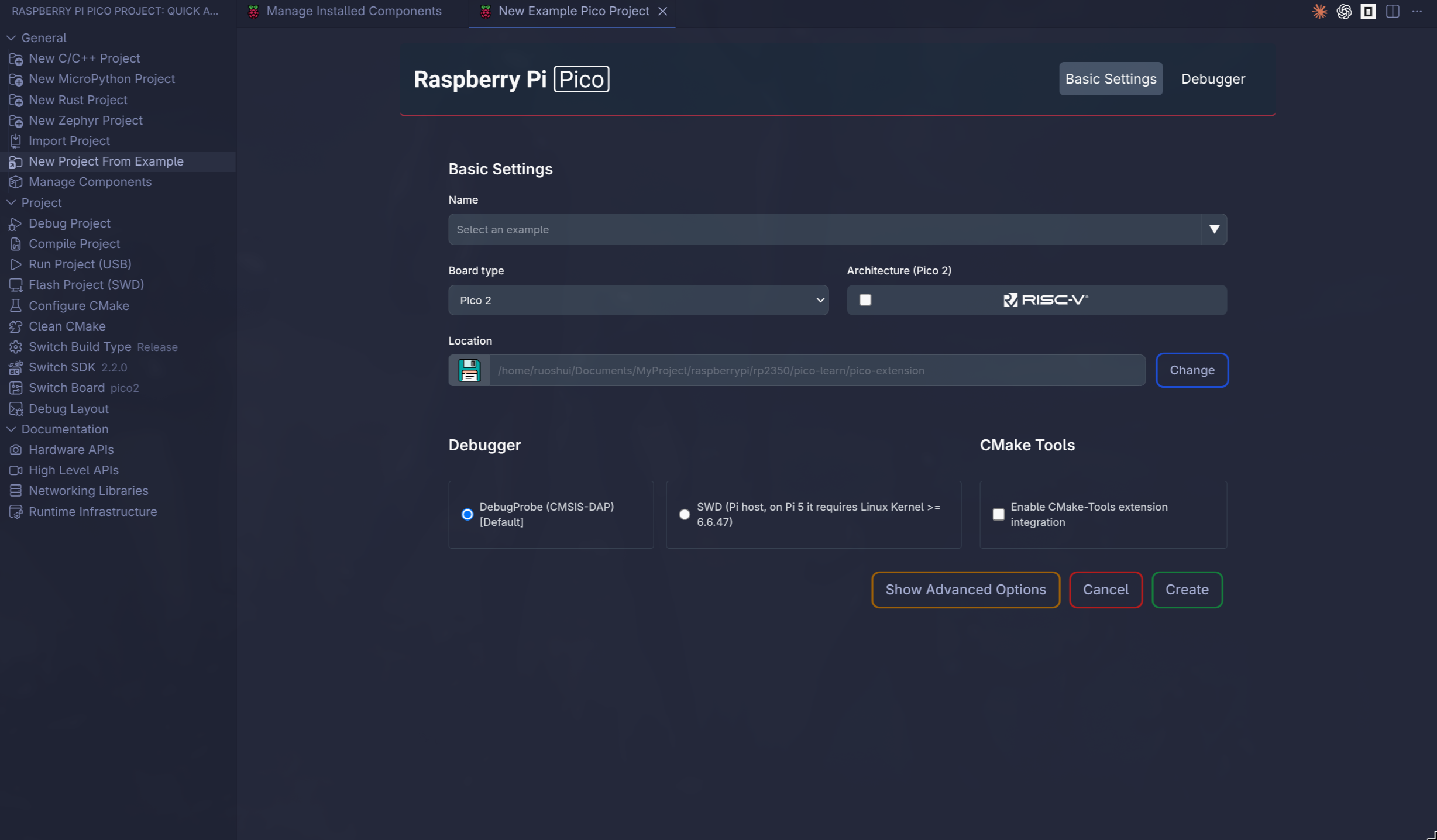Click the Compile Project file icon
The image size is (1437, 840).
pyautogui.click(x=16, y=244)
